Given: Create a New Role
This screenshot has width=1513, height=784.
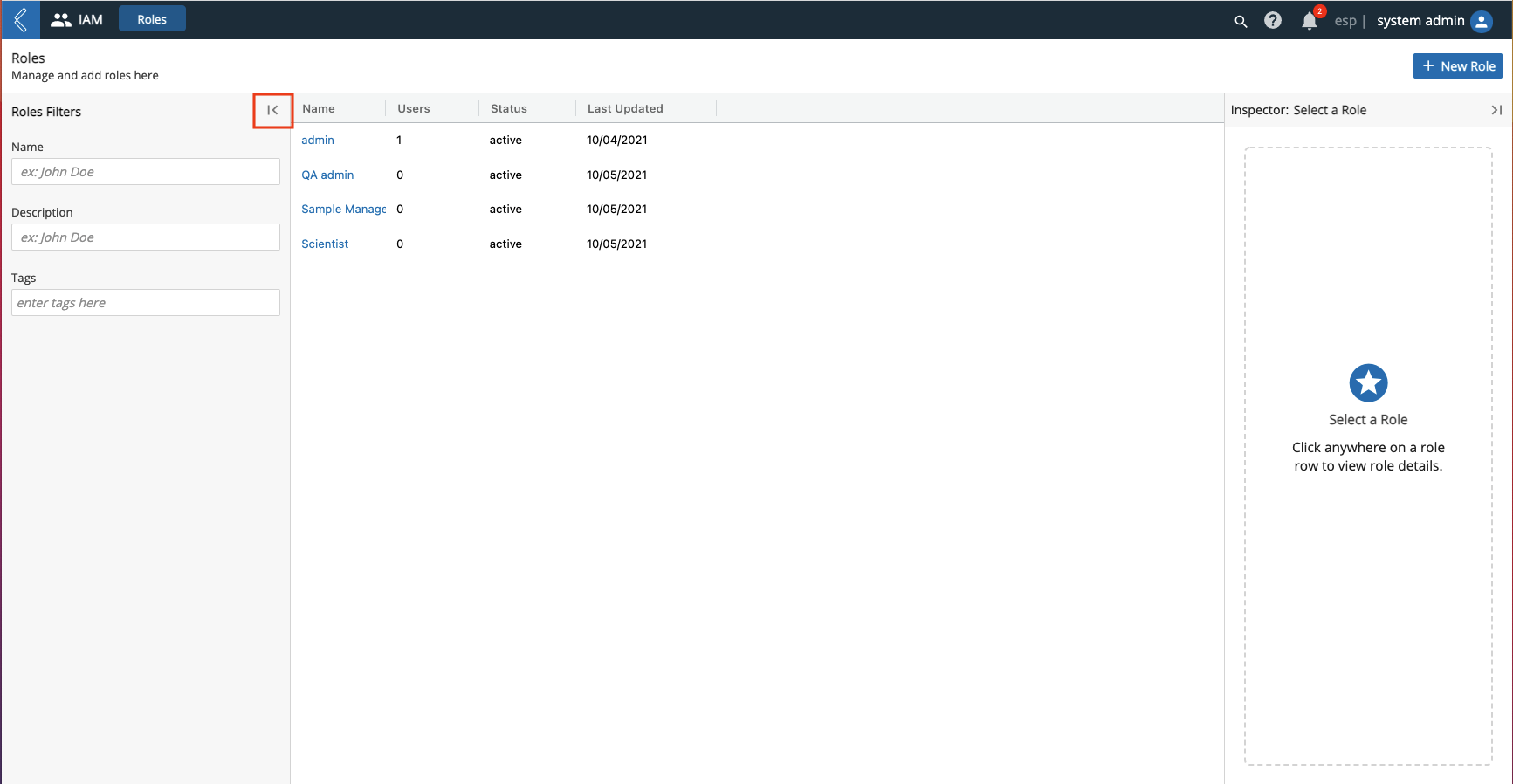Looking at the screenshot, I should point(1458,65).
